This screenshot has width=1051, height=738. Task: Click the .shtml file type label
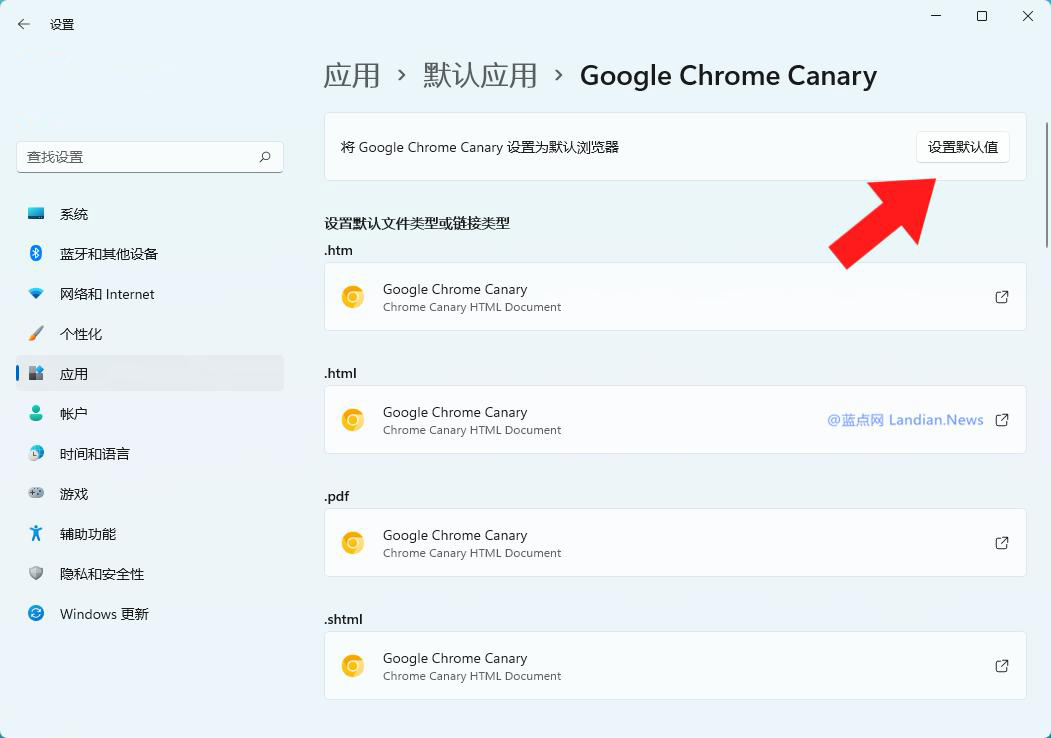point(344,619)
